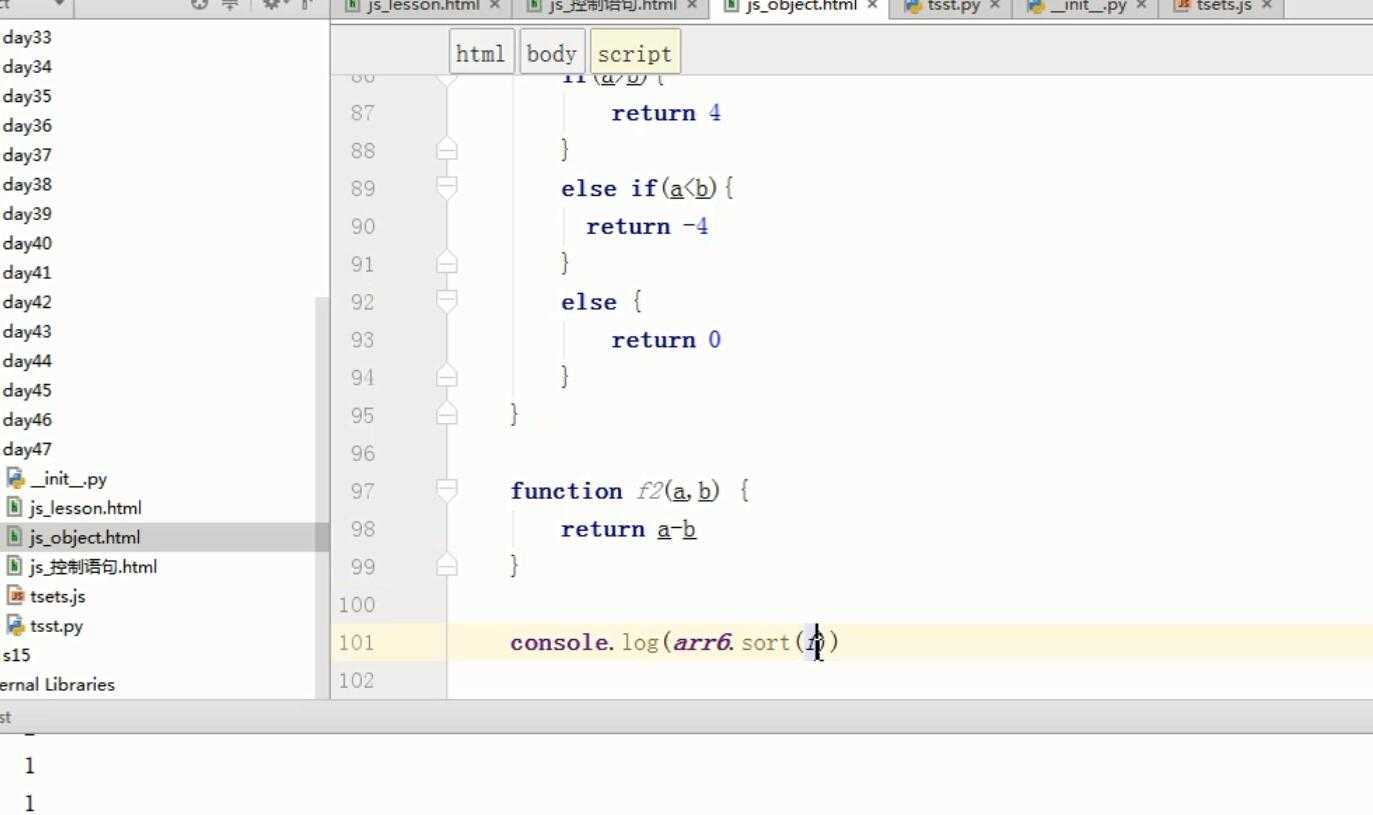Close the tsets.js tab
This screenshot has width=1373, height=815.
1267,6
